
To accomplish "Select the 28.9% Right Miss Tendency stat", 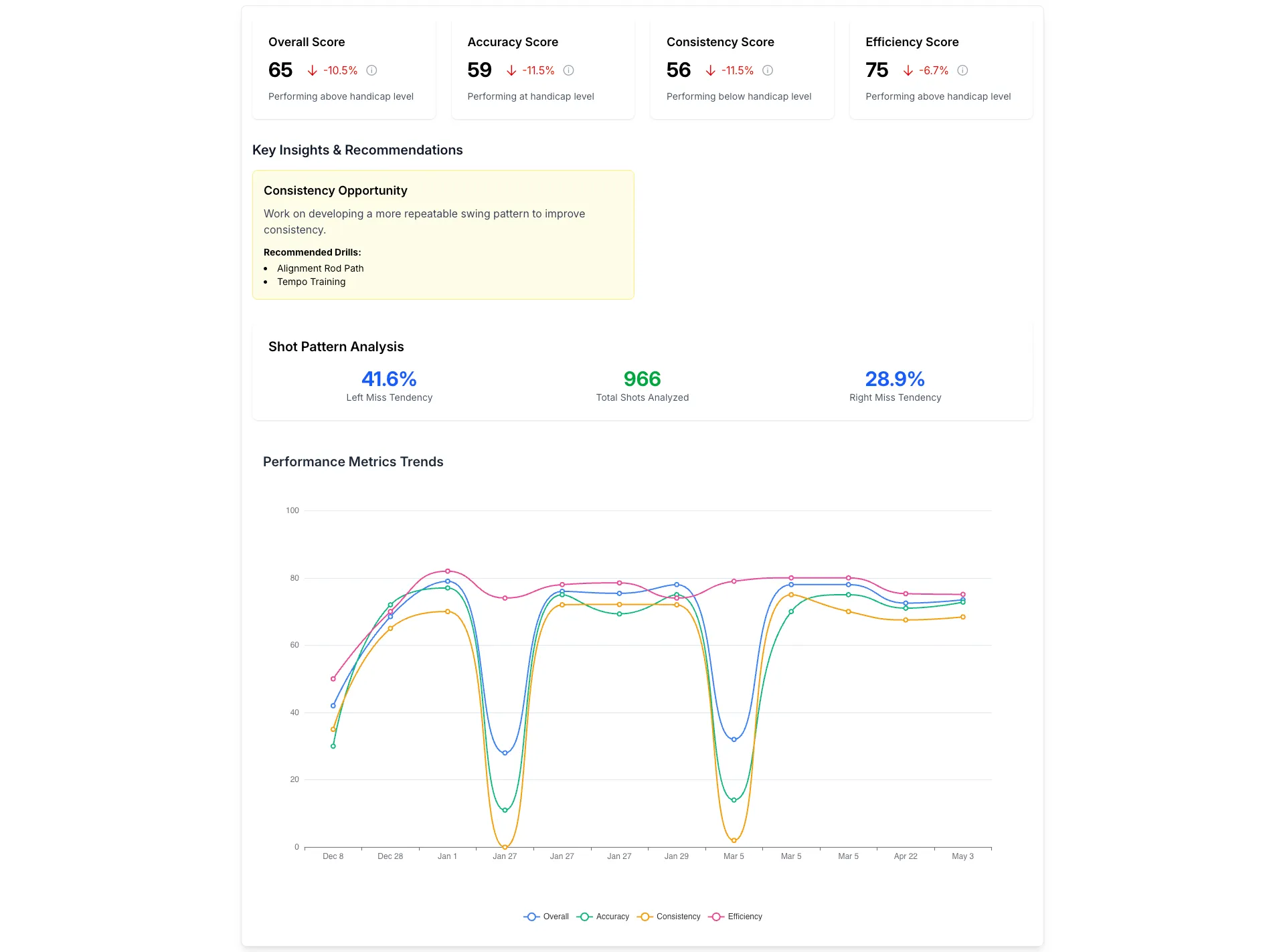I will point(894,379).
